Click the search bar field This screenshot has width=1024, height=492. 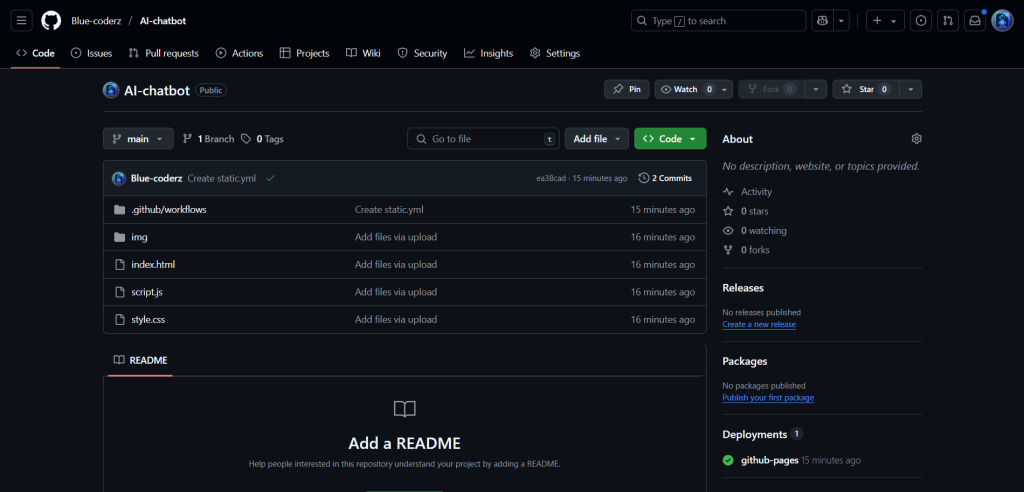tap(718, 21)
